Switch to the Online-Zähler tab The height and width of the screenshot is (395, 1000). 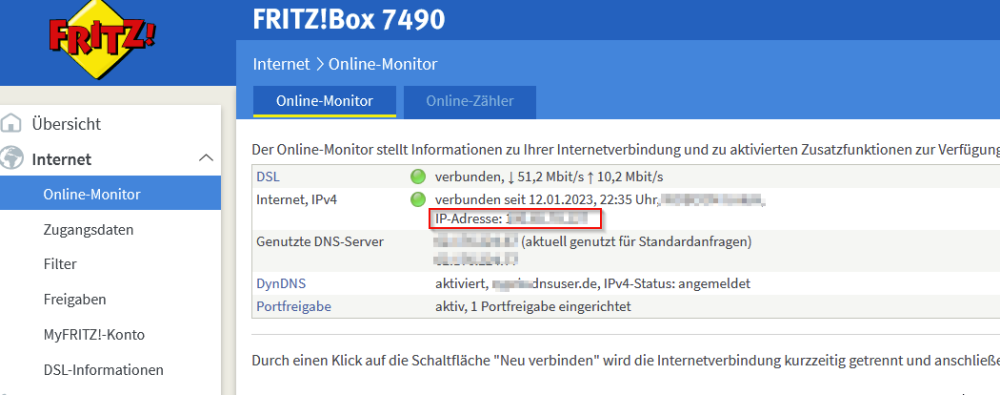tap(470, 101)
